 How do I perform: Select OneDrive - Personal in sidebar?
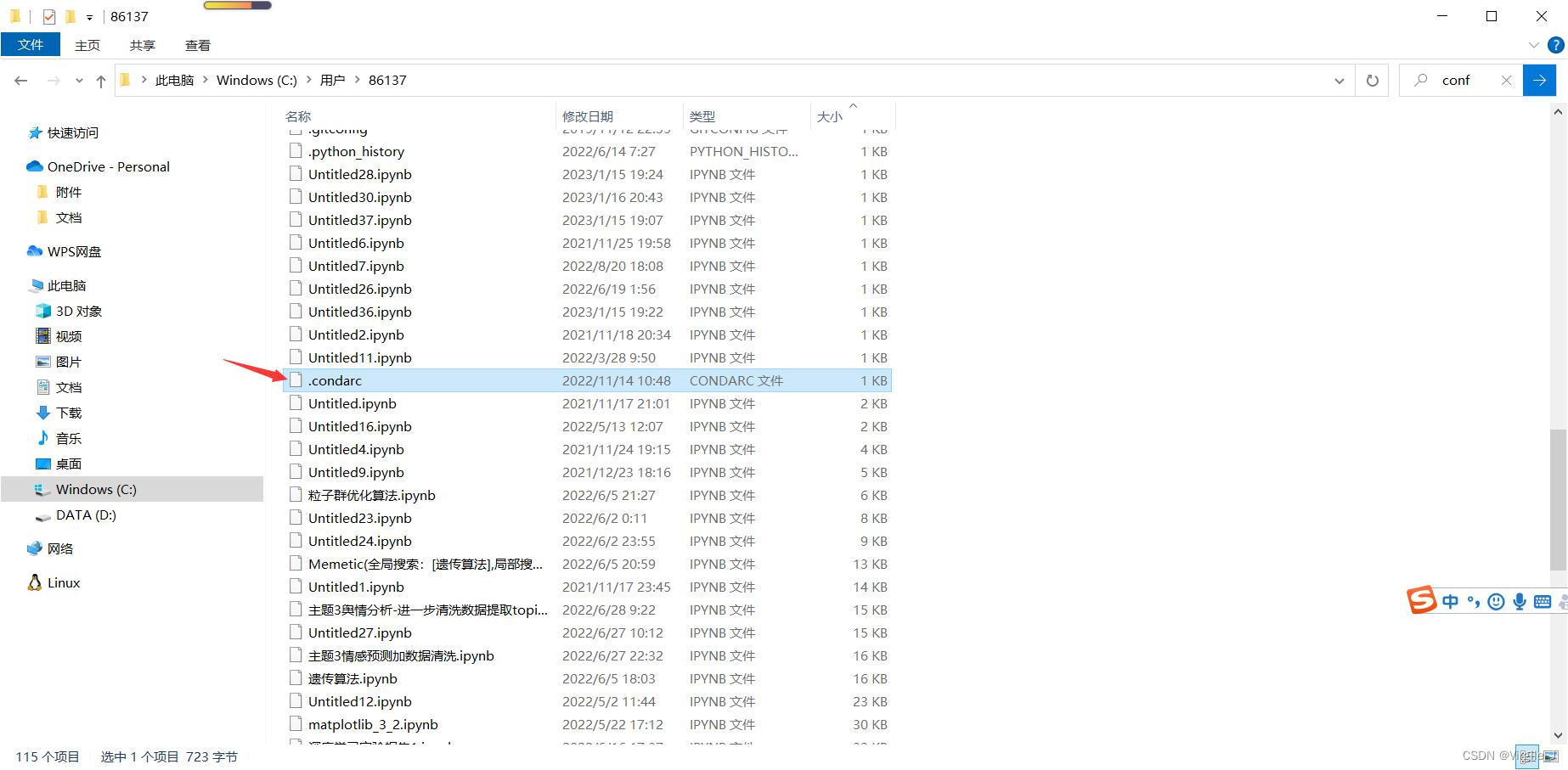tap(108, 167)
